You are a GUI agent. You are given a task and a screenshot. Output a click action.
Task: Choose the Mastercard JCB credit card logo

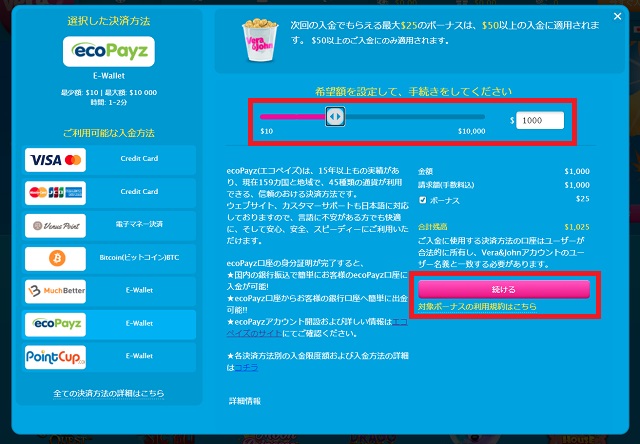point(56,192)
